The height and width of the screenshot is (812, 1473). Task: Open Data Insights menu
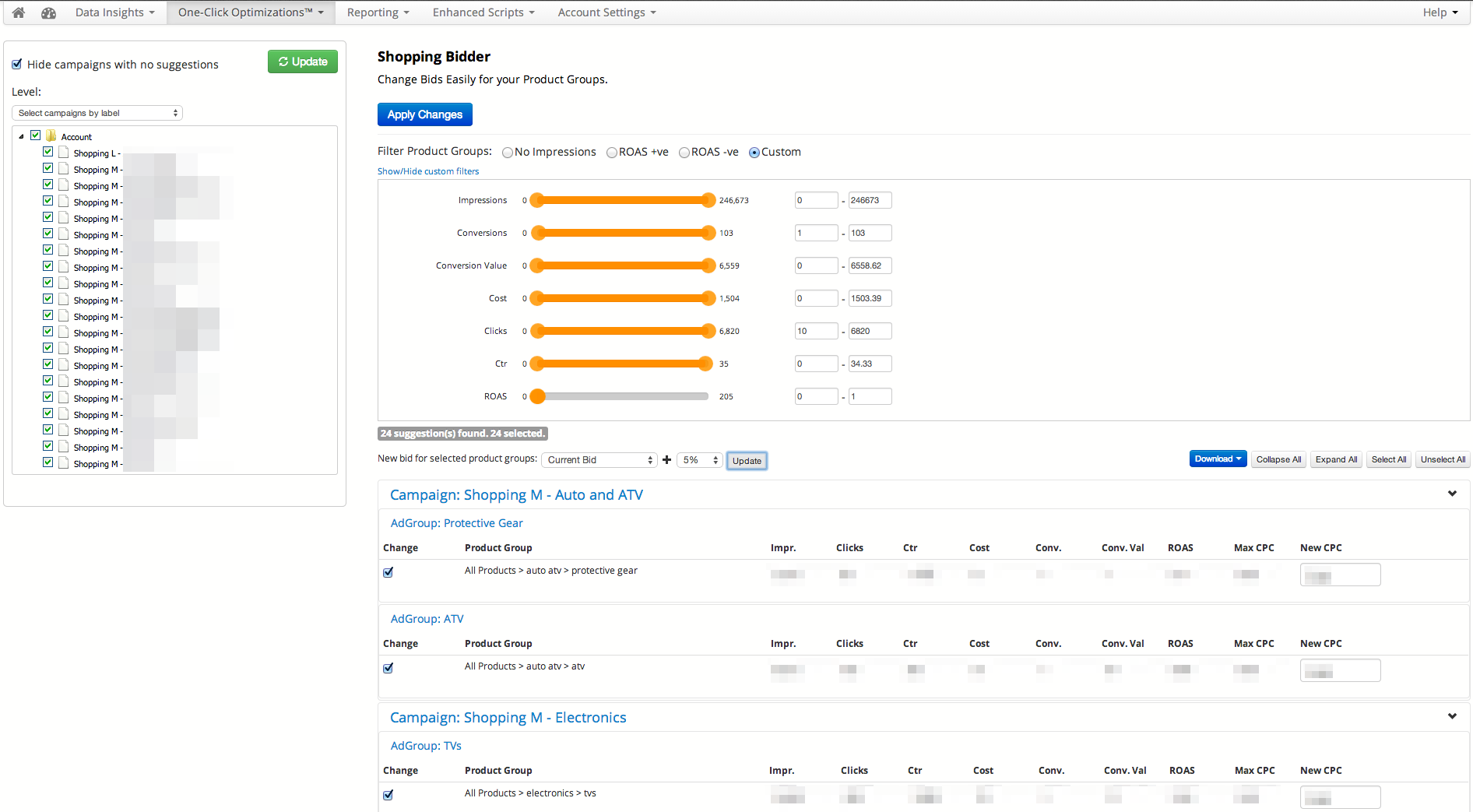coord(115,12)
